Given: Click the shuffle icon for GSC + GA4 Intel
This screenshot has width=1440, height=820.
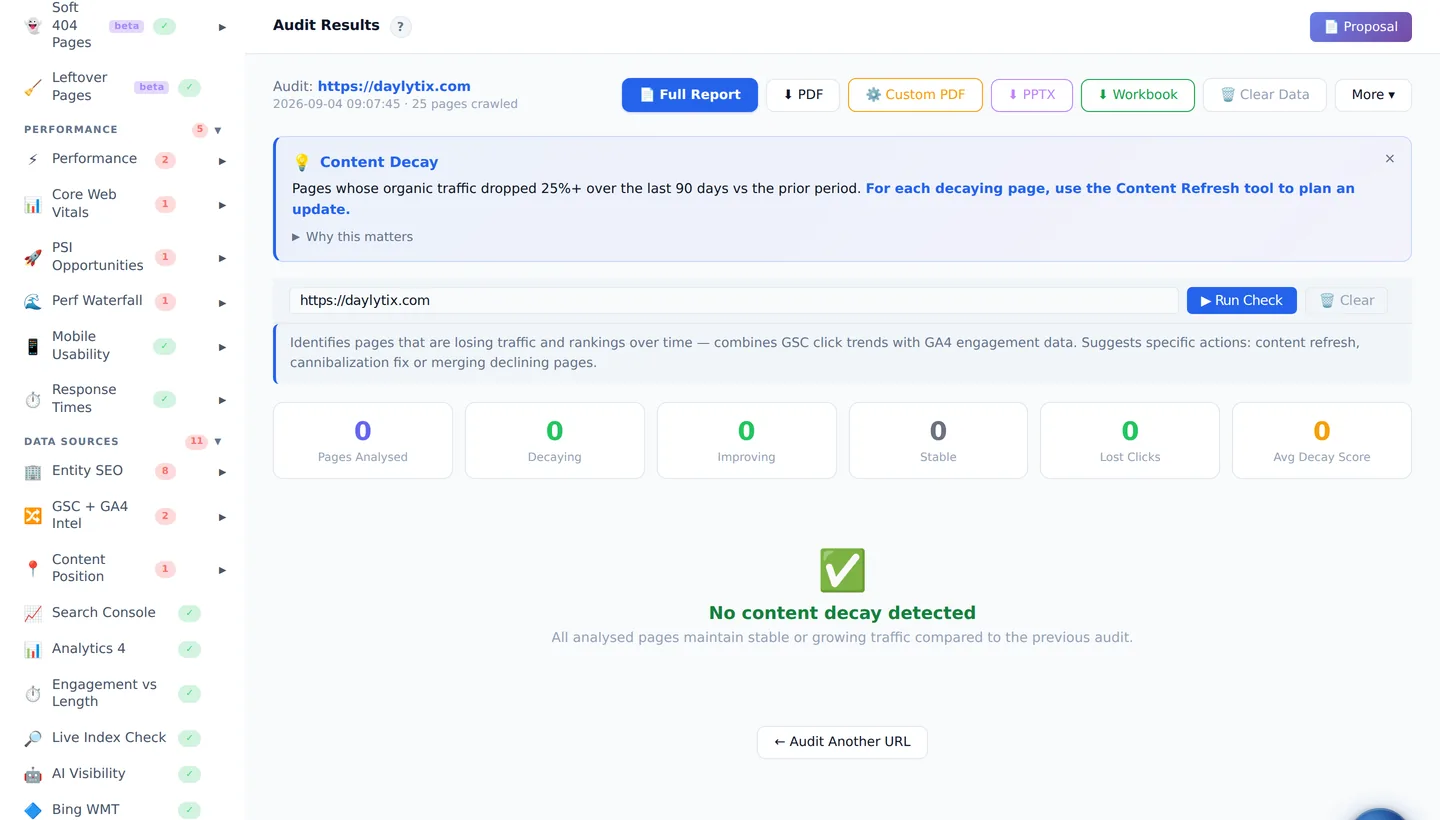Looking at the screenshot, I should [33, 515].
